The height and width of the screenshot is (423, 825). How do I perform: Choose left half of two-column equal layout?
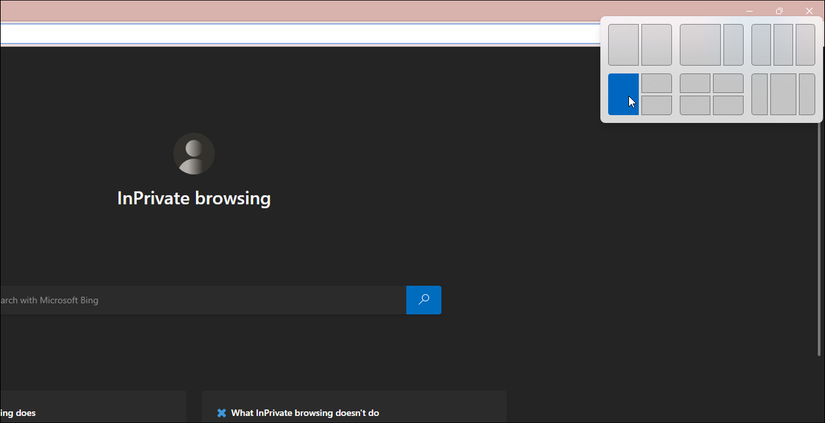pos(623,45)
